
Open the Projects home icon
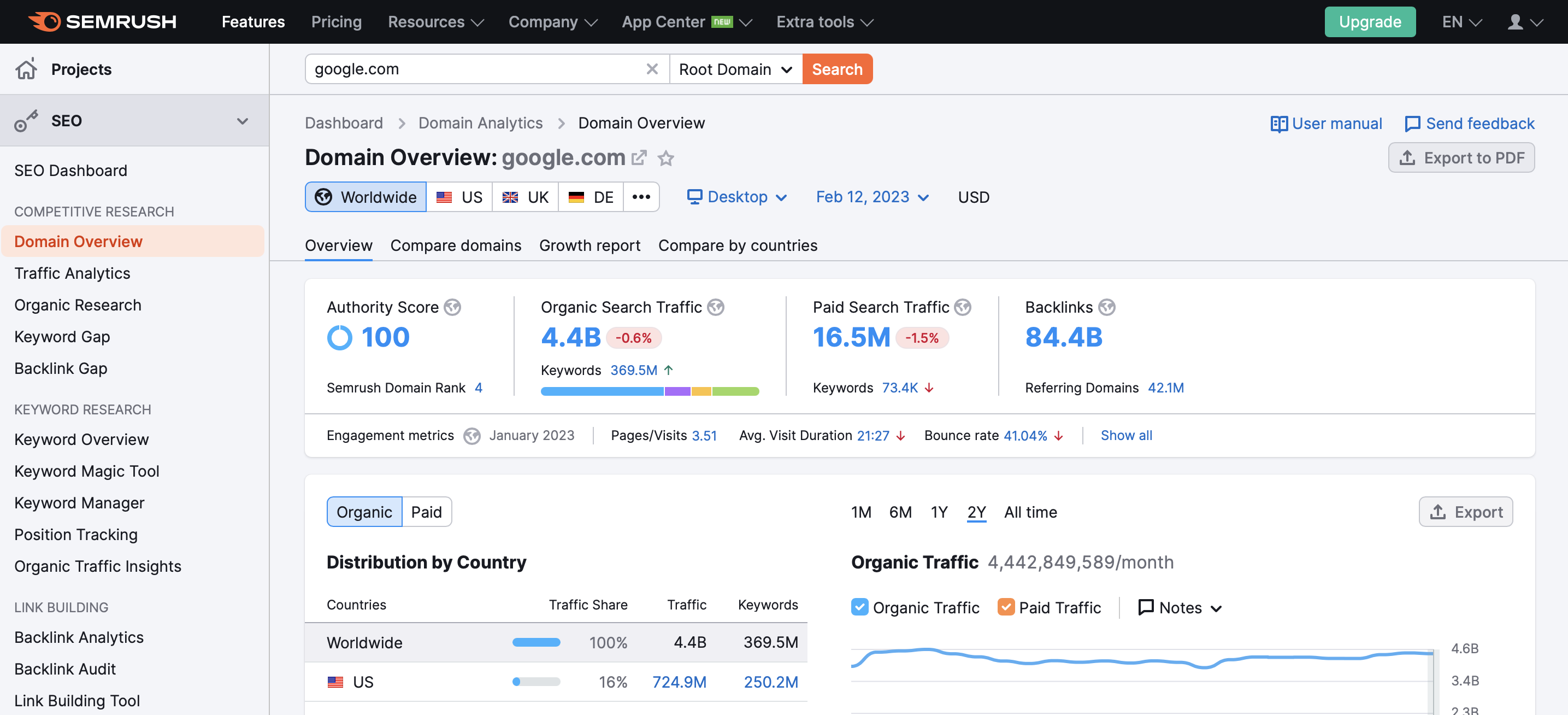26,69
